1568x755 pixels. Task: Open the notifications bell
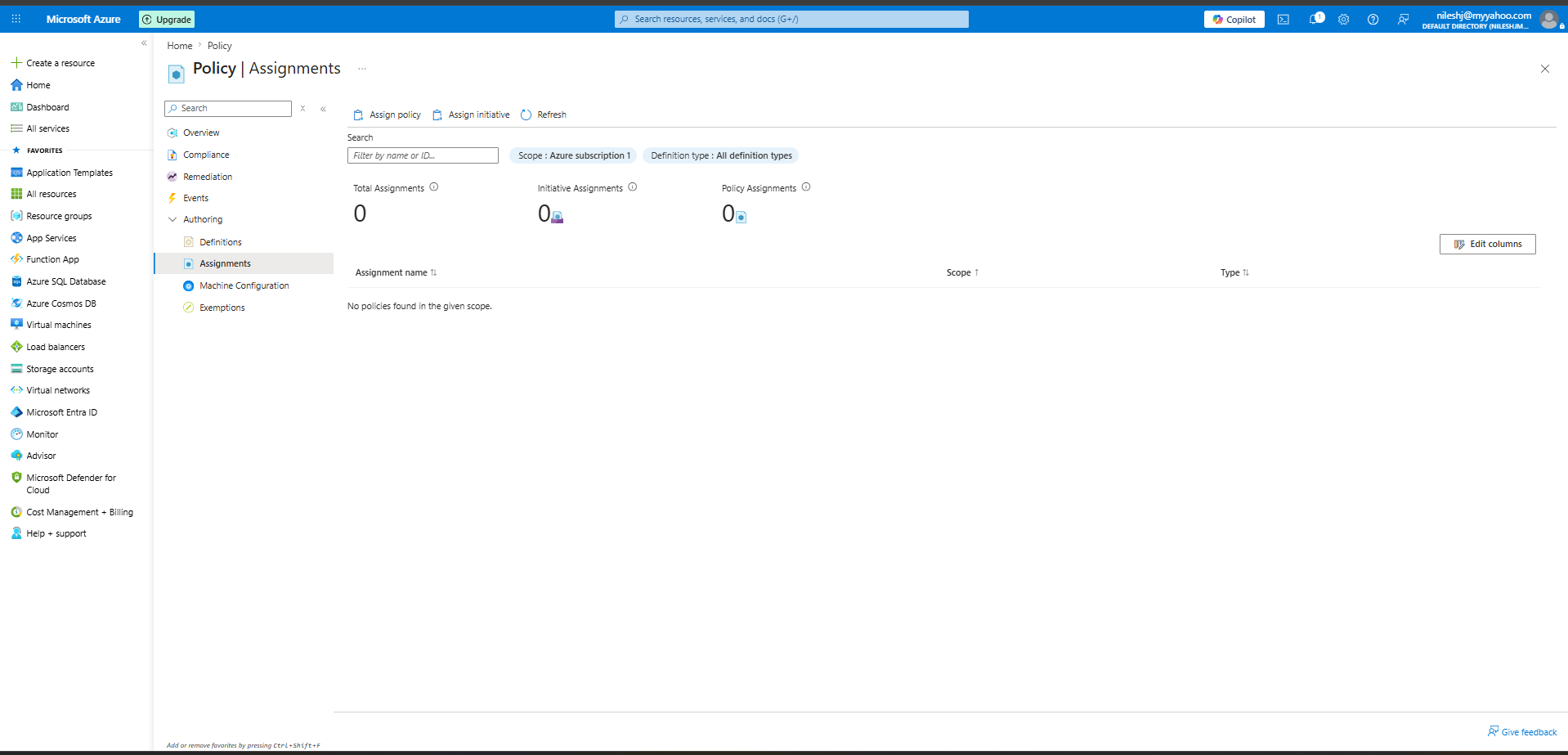pyautogui.click(x=1315, y=19)
